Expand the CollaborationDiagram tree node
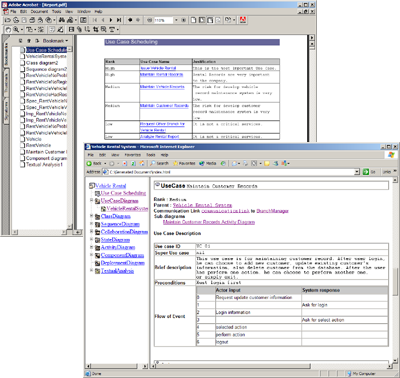The width and height of the screenshot is (400, 378). point(92,231)
